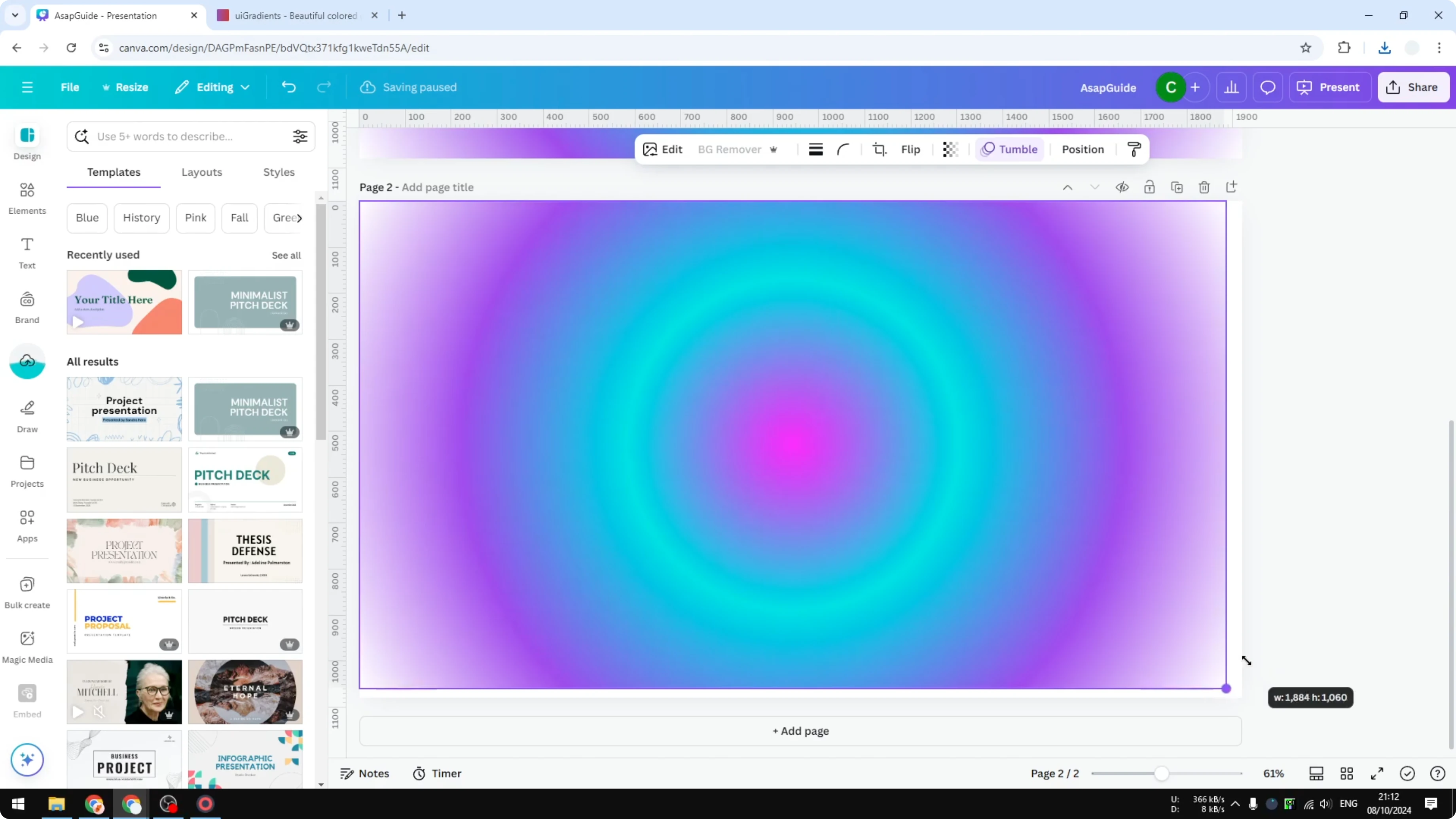Open the File menu
The height and width of the screenshot is (819, 1456).
pos(70,87)
